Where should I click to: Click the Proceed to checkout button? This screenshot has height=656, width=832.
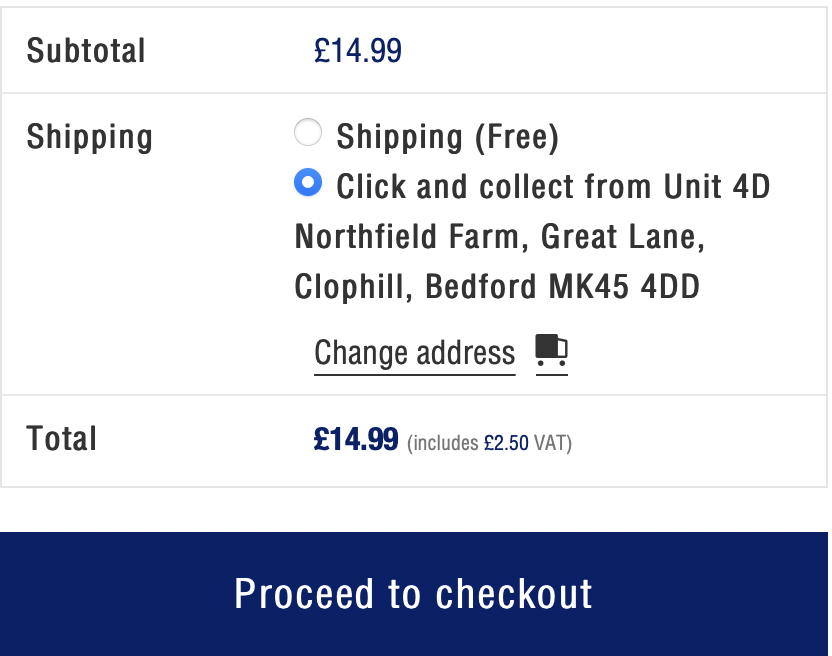click(x=414, y=594)
